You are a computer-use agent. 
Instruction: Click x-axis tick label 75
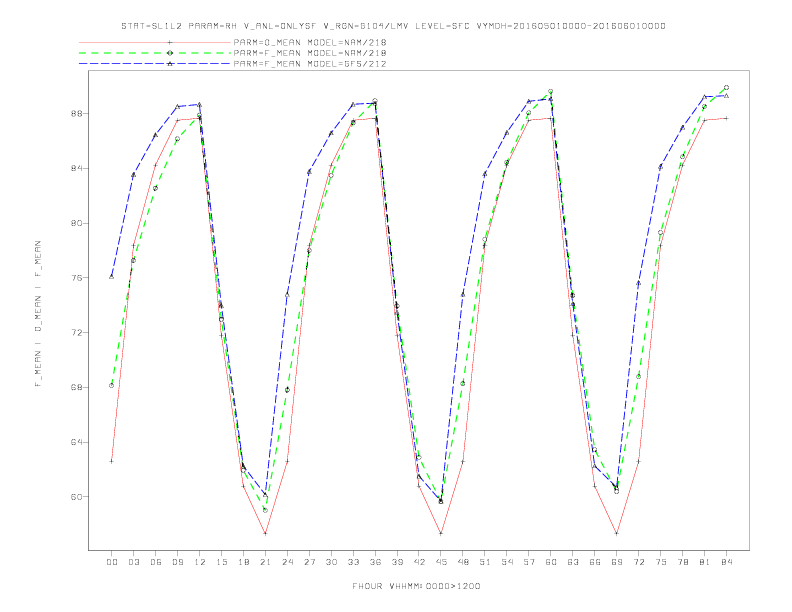click(x=661, y=562)
